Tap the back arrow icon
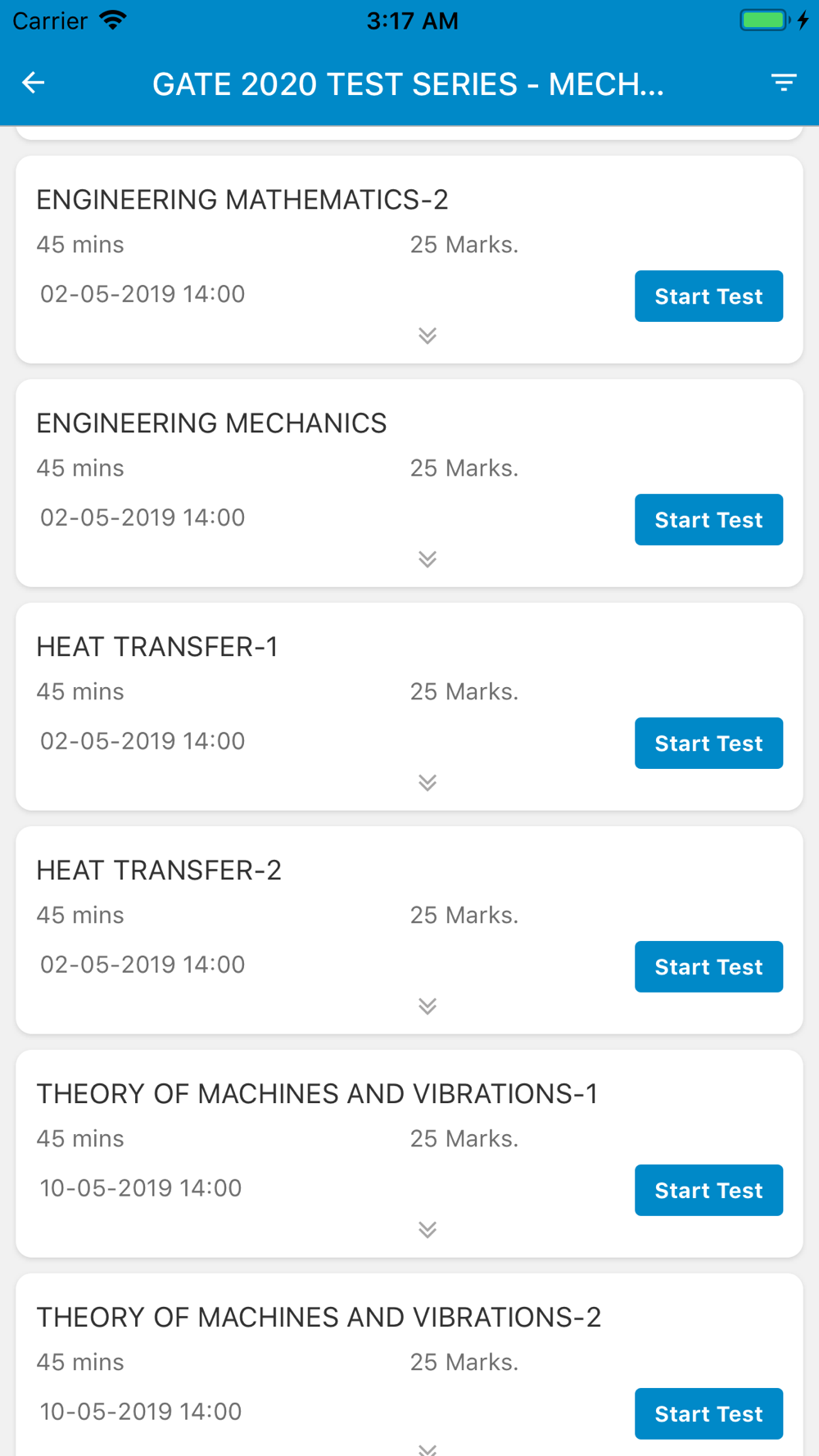Viewport: 819px width, 1456px height. click(33, 83)
